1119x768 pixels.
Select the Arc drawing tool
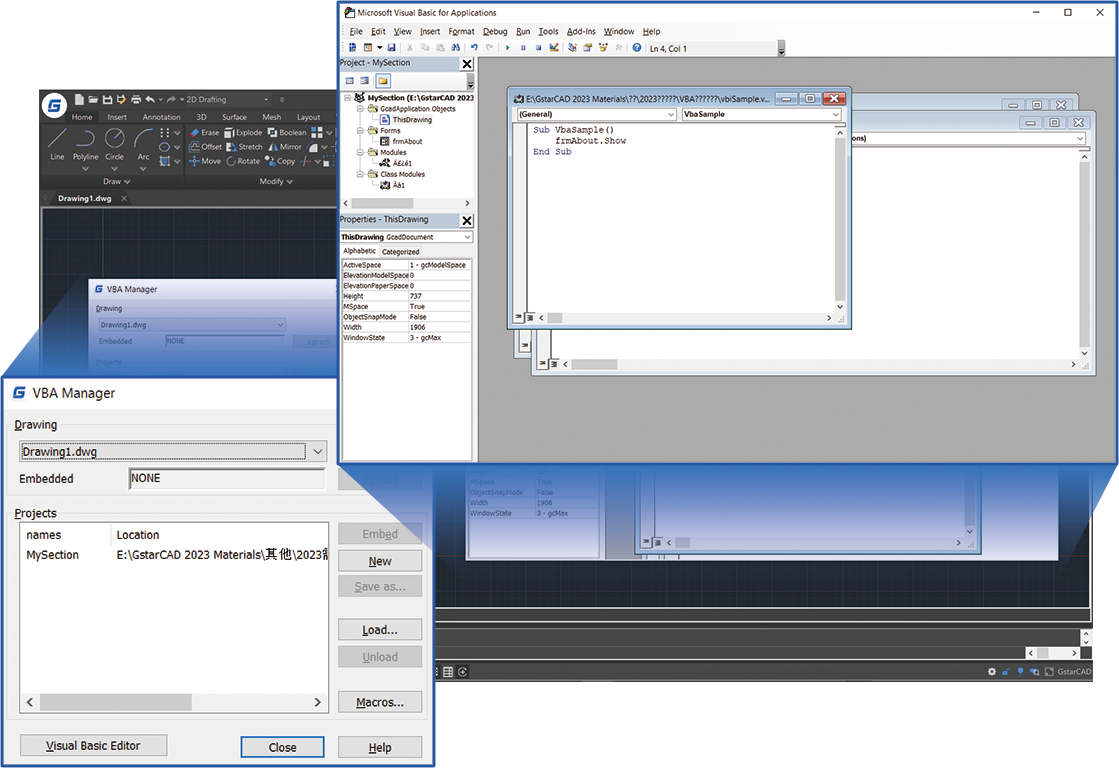(143, 144)
